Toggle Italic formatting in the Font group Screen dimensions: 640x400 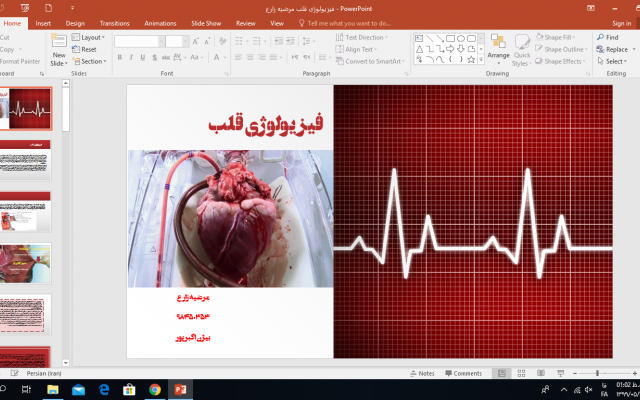[x=131, y=58]
